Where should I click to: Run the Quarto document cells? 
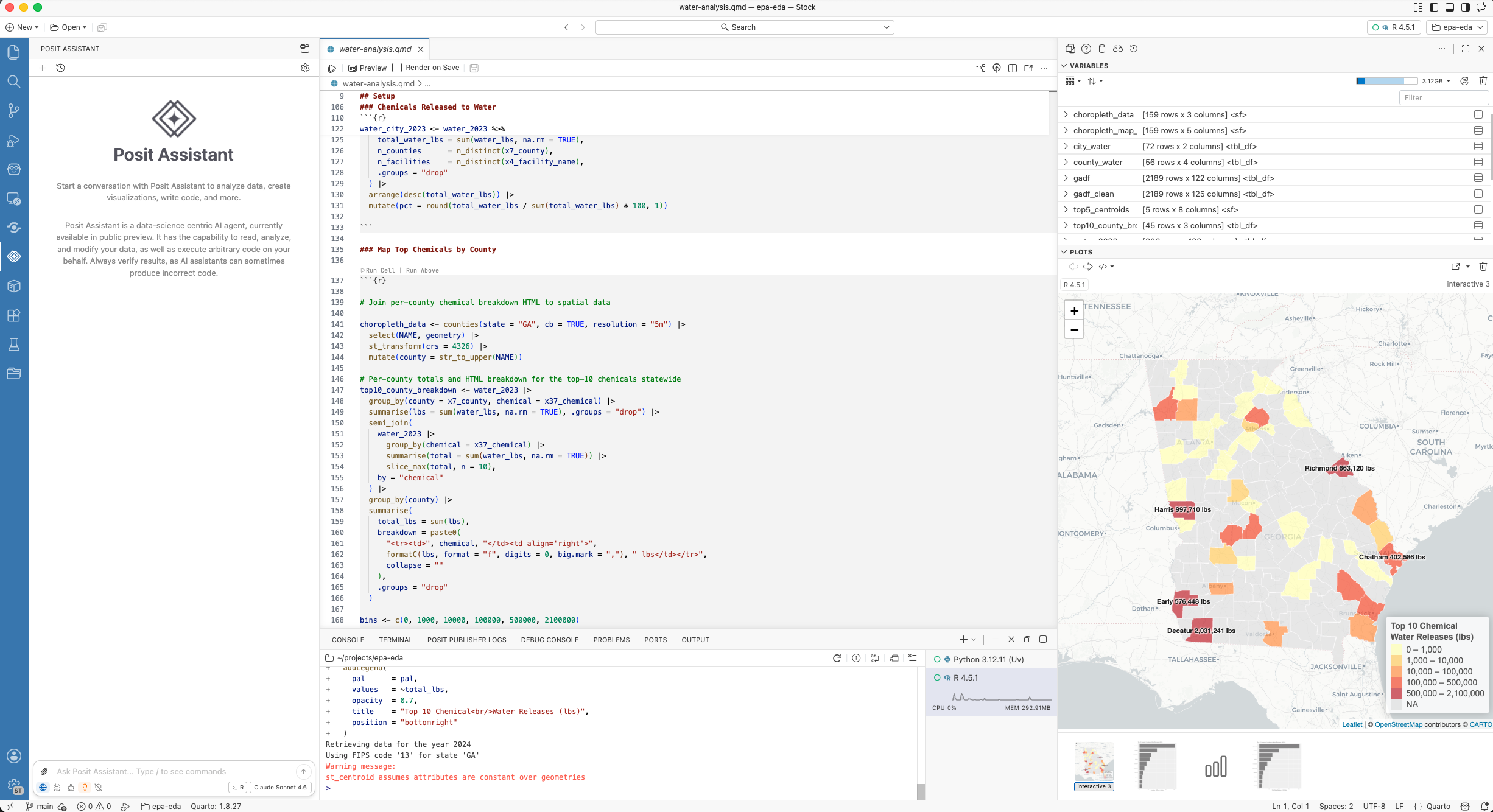(332, 68)
